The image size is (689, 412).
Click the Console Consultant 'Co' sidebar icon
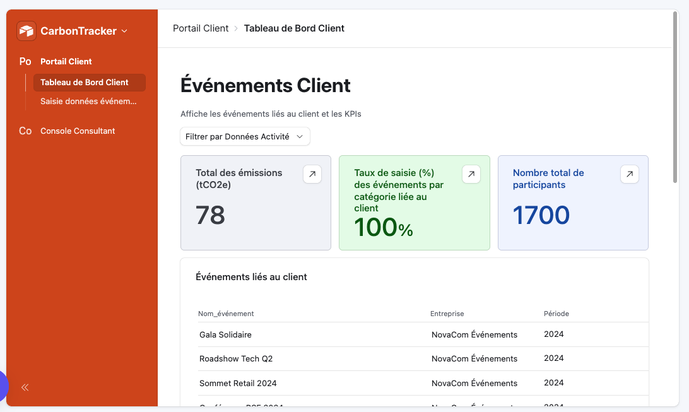(25, 131)
